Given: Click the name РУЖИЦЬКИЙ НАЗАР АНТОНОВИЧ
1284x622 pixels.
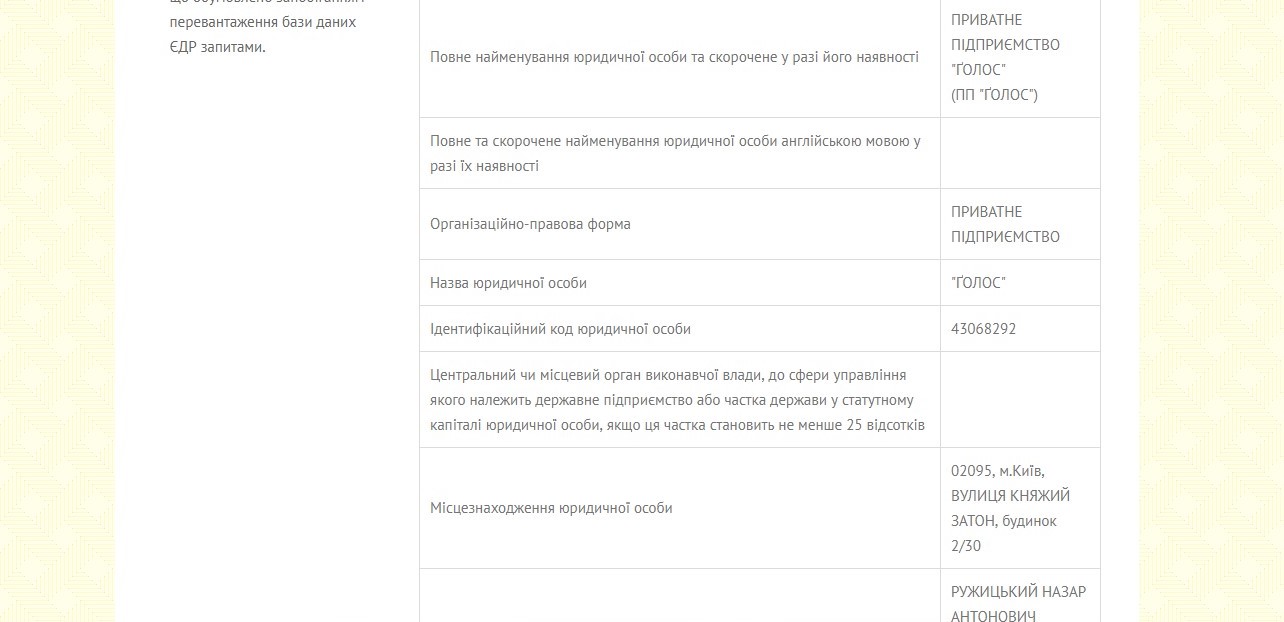Looking at the screenshot, I should (x=1018, y=603).
